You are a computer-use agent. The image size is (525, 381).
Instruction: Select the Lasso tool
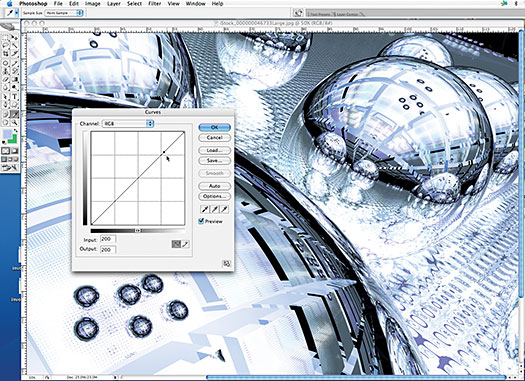pyautogui.click(x=5, y=45)
